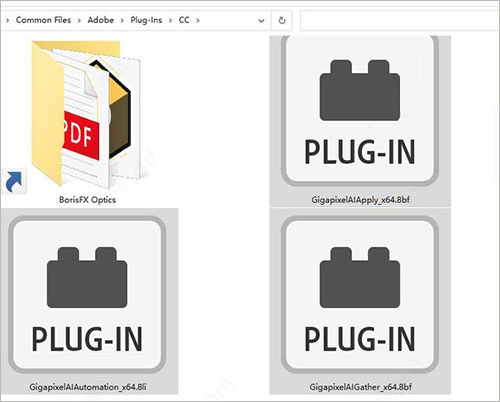The width and height of the screenshot is (500, 402).
Task: Click in the search box field
Action: pyautogui.click(x=400, y=20)
